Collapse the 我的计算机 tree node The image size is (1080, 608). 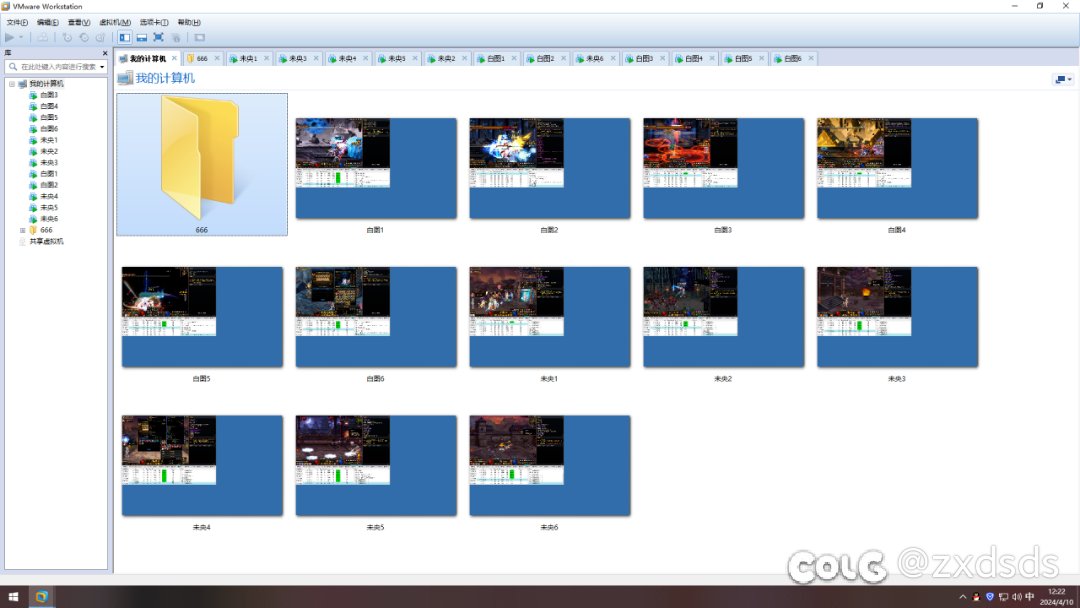(x=12, y=84)
